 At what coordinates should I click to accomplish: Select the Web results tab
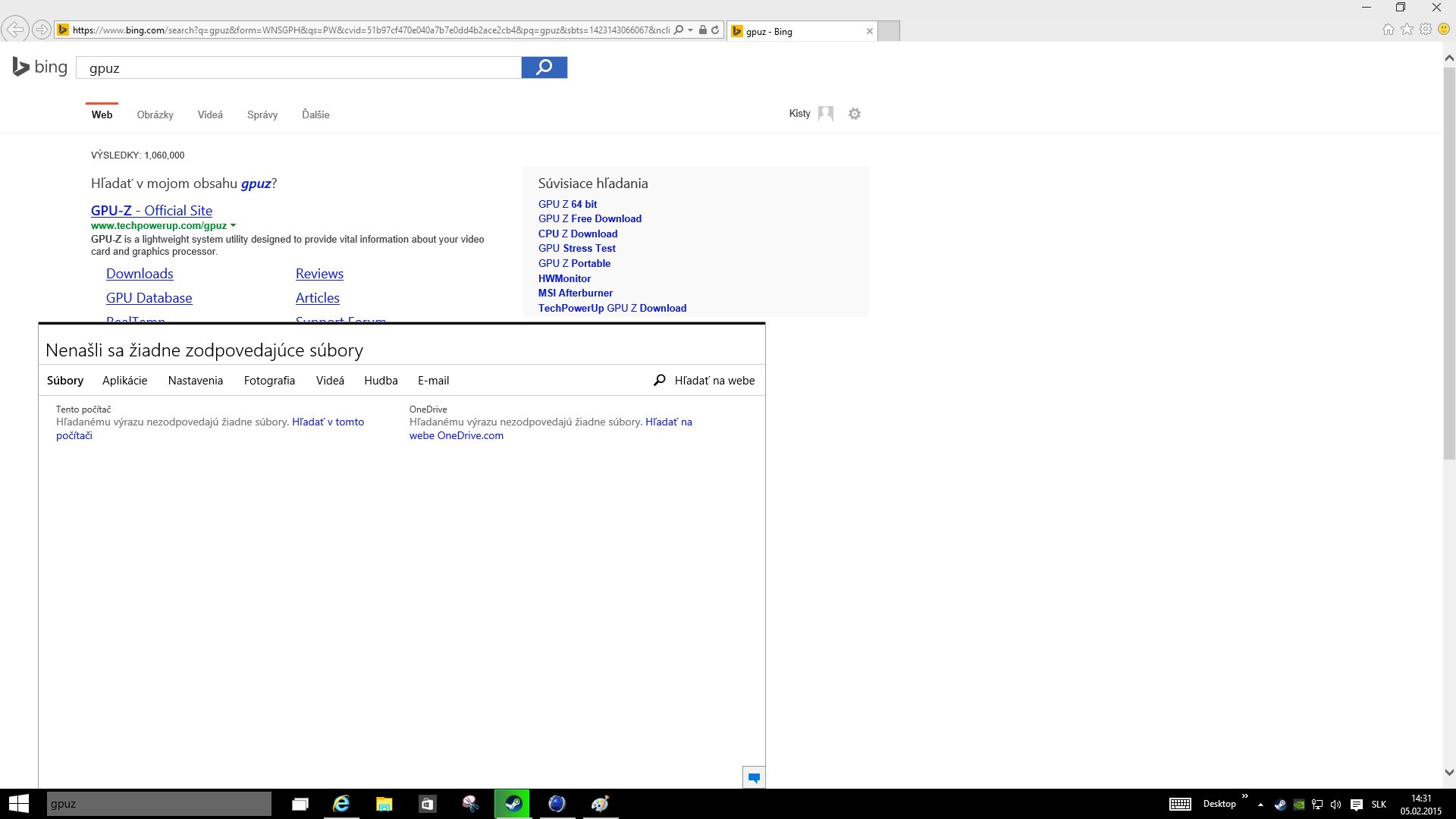click(102, 115)
